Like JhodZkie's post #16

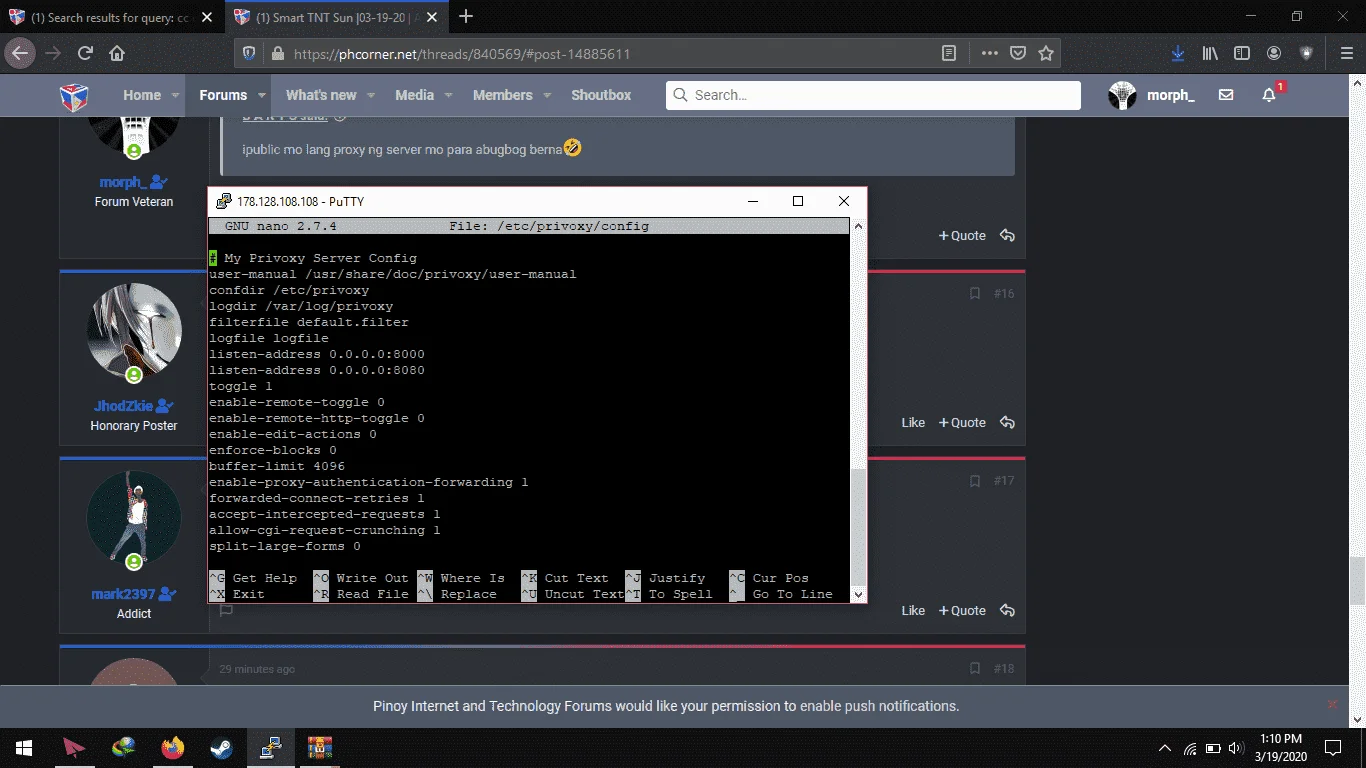click(913, 422)
